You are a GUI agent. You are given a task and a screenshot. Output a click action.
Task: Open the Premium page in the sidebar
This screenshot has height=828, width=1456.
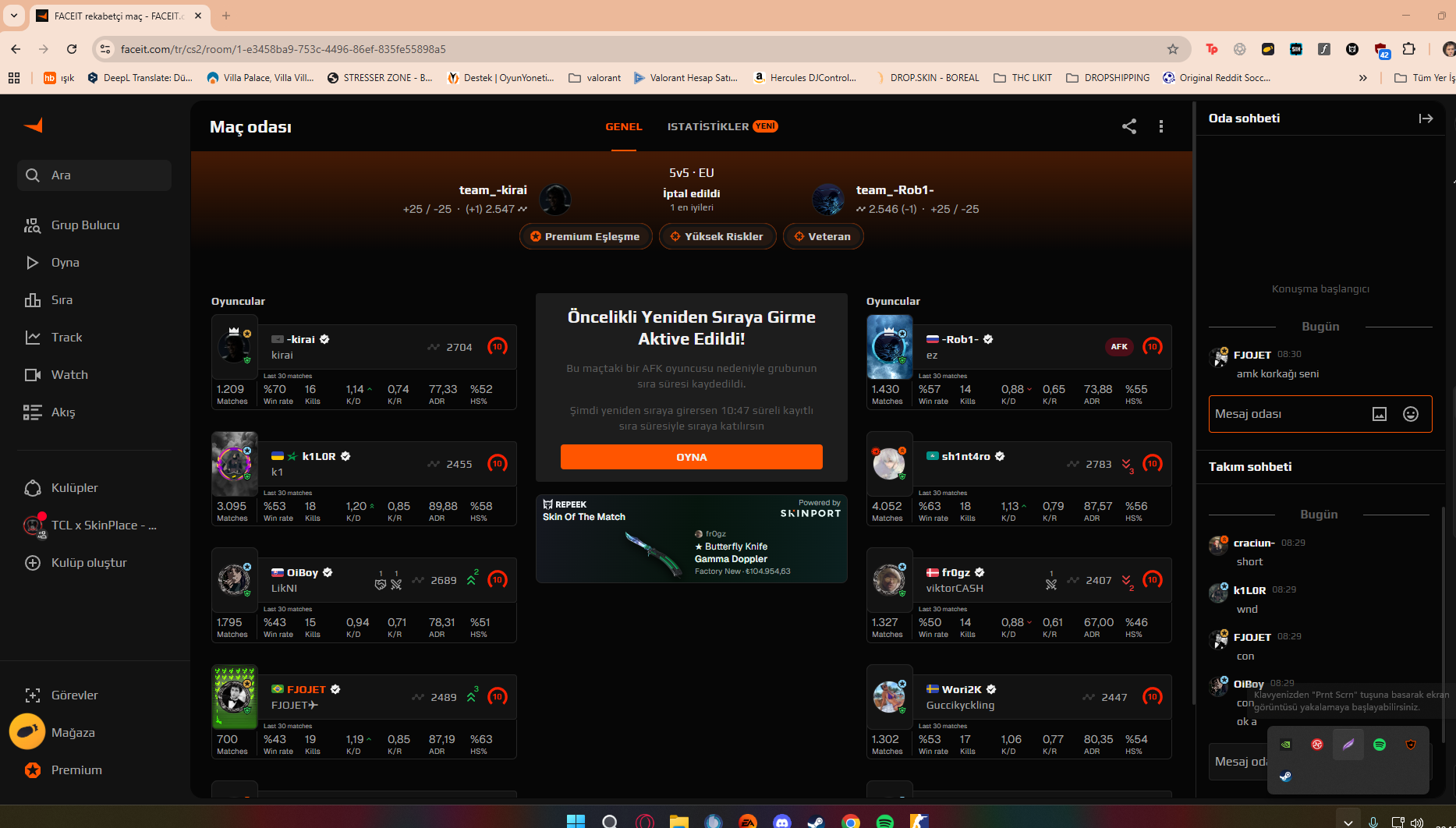pyautogui.click(x=76, y=770)
